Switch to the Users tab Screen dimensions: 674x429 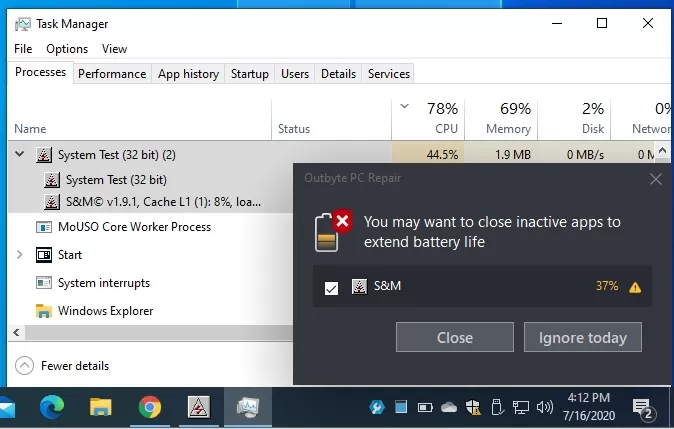tap(295, 74)
